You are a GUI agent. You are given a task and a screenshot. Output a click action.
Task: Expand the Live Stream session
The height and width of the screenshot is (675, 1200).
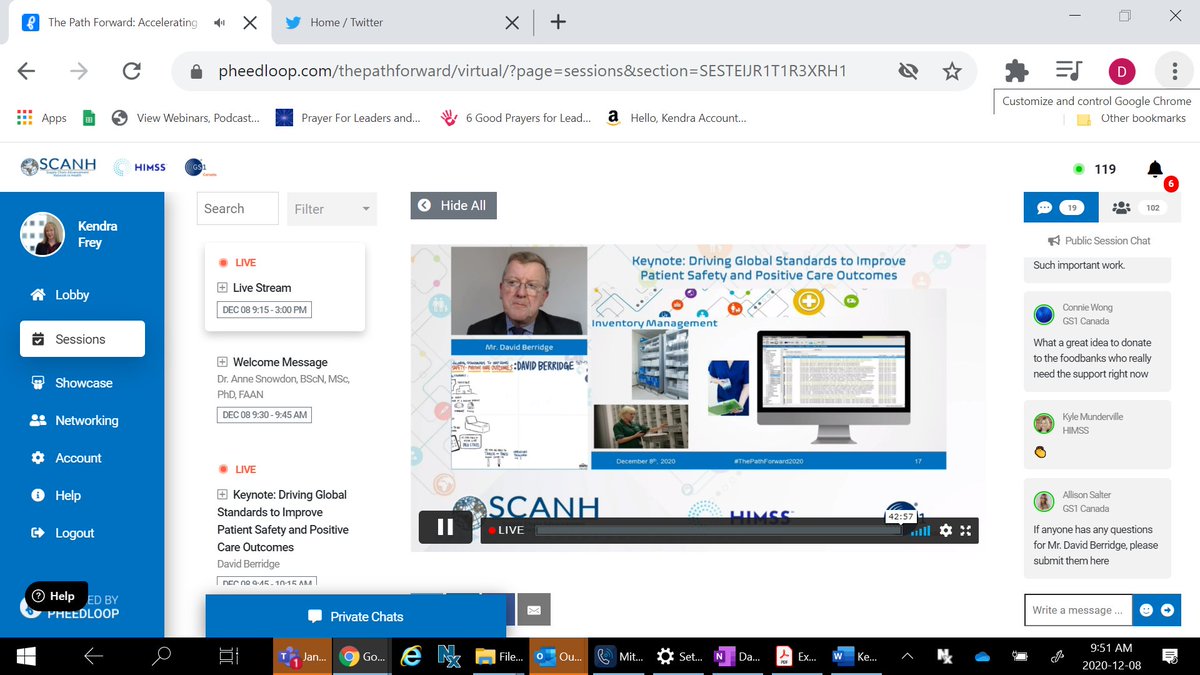click(222, 288)
